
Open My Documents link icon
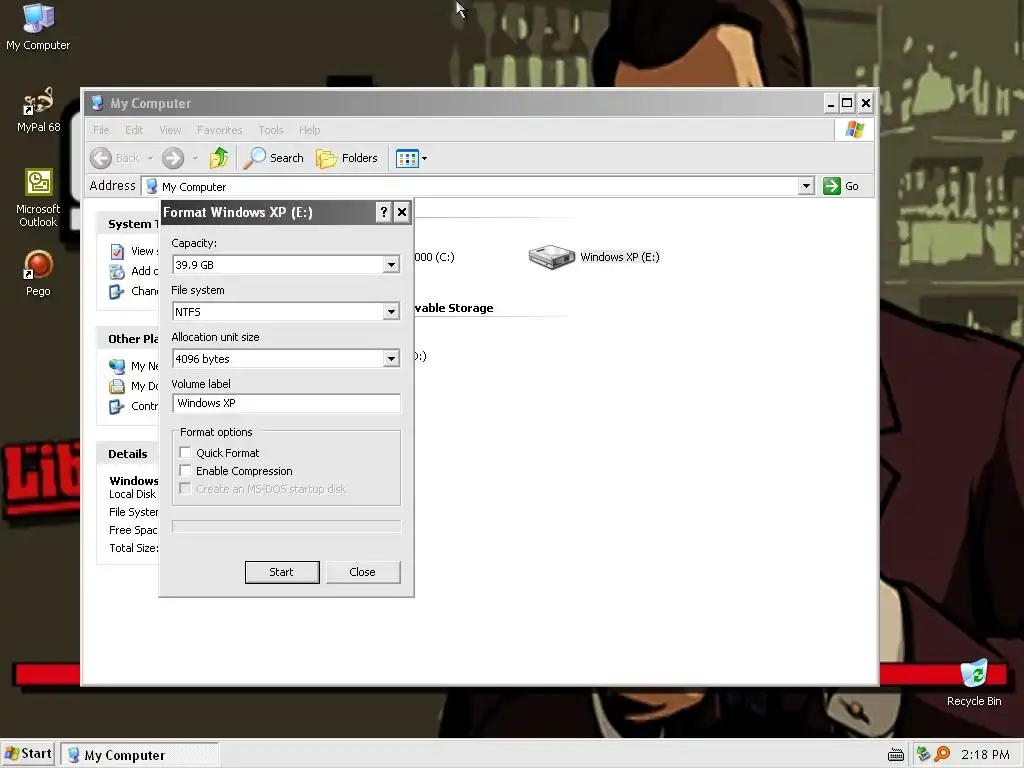[117, 387]
